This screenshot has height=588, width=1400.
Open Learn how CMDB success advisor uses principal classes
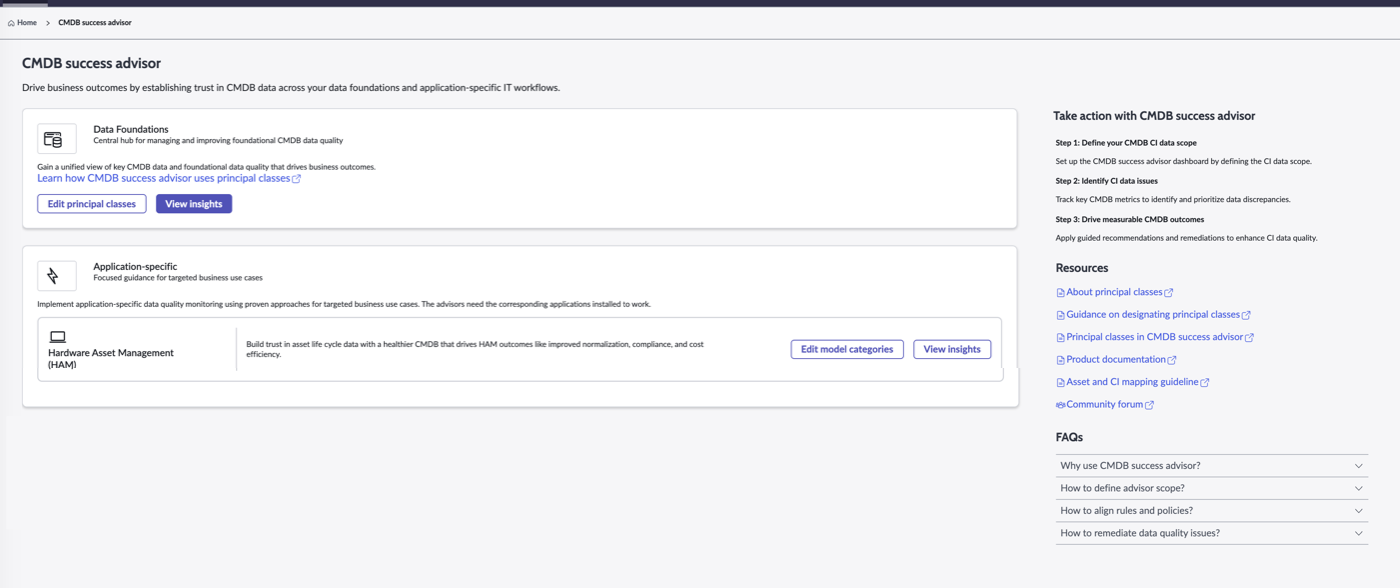point(164,178)
